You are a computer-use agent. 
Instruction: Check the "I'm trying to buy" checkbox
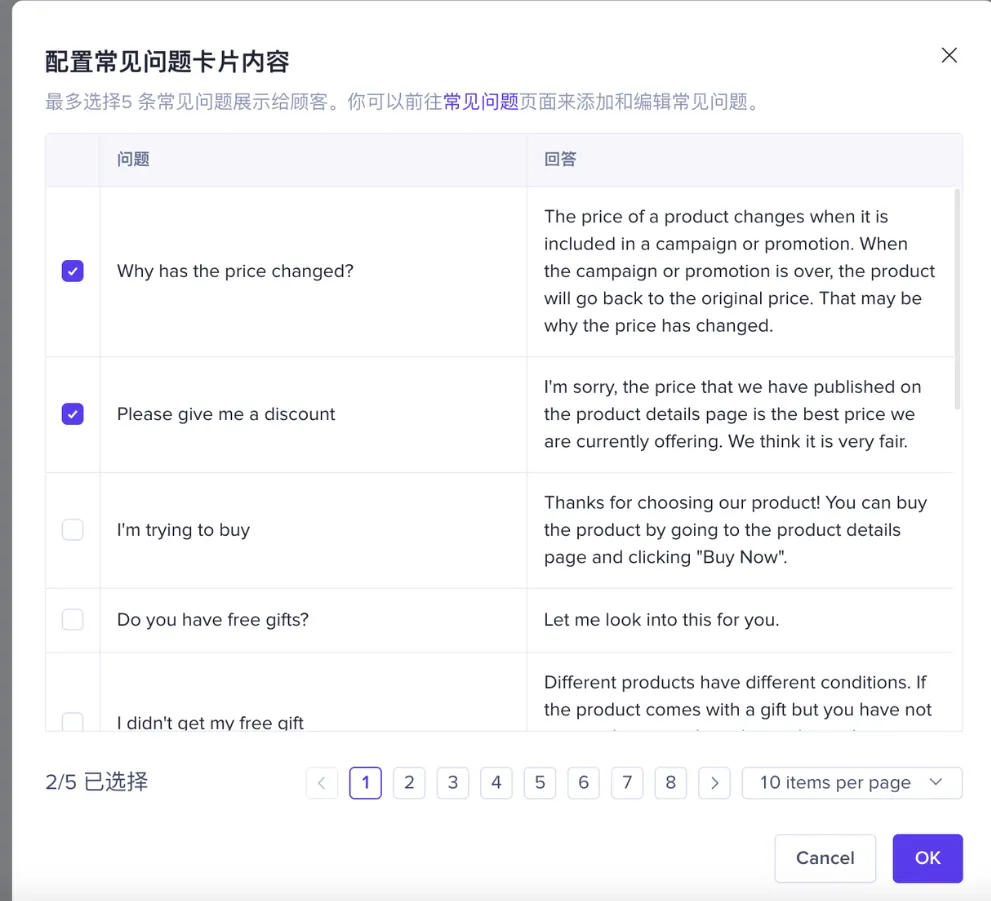coord(73,530)
